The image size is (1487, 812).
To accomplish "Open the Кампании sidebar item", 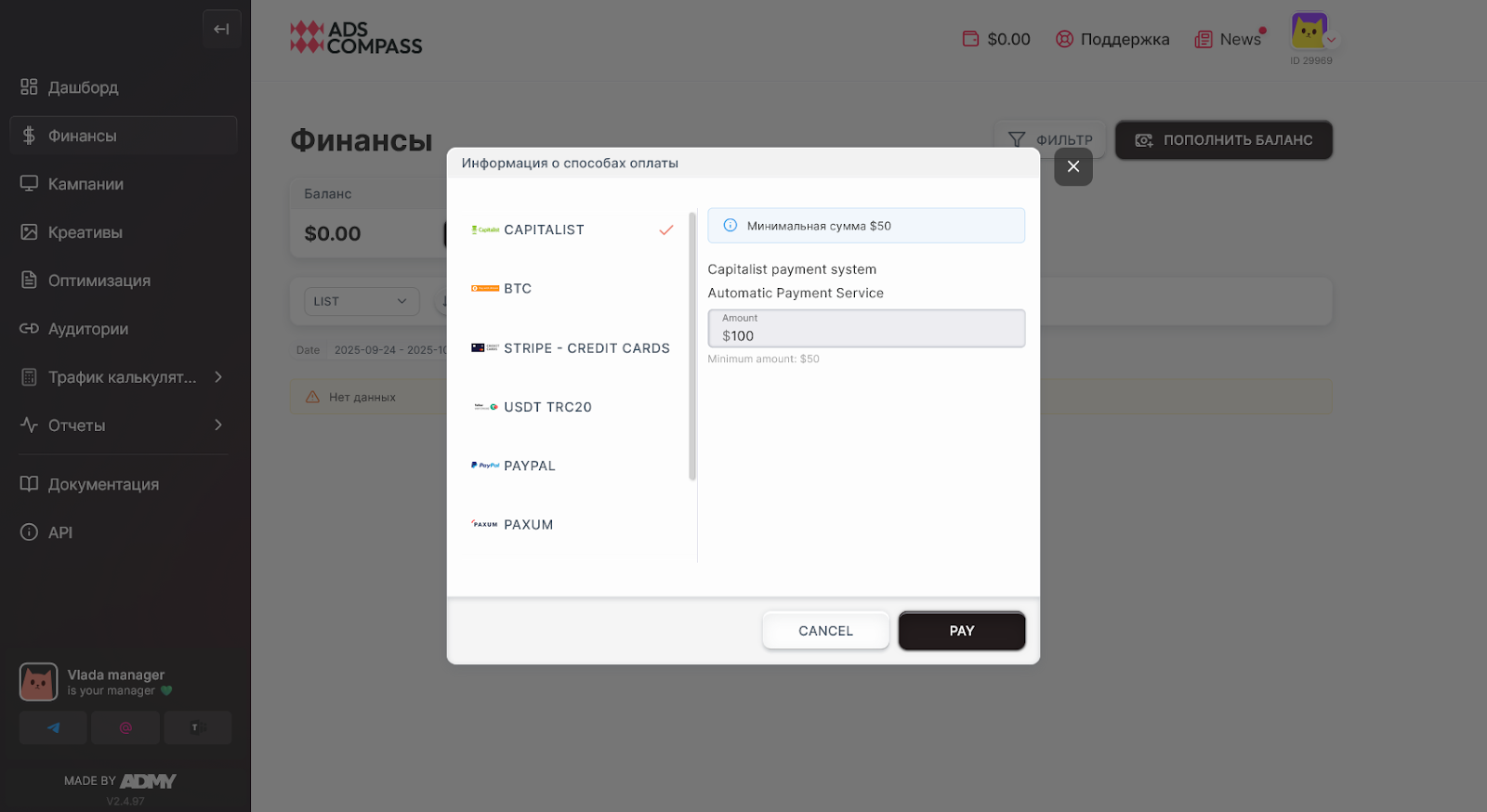I will [123, 184].
